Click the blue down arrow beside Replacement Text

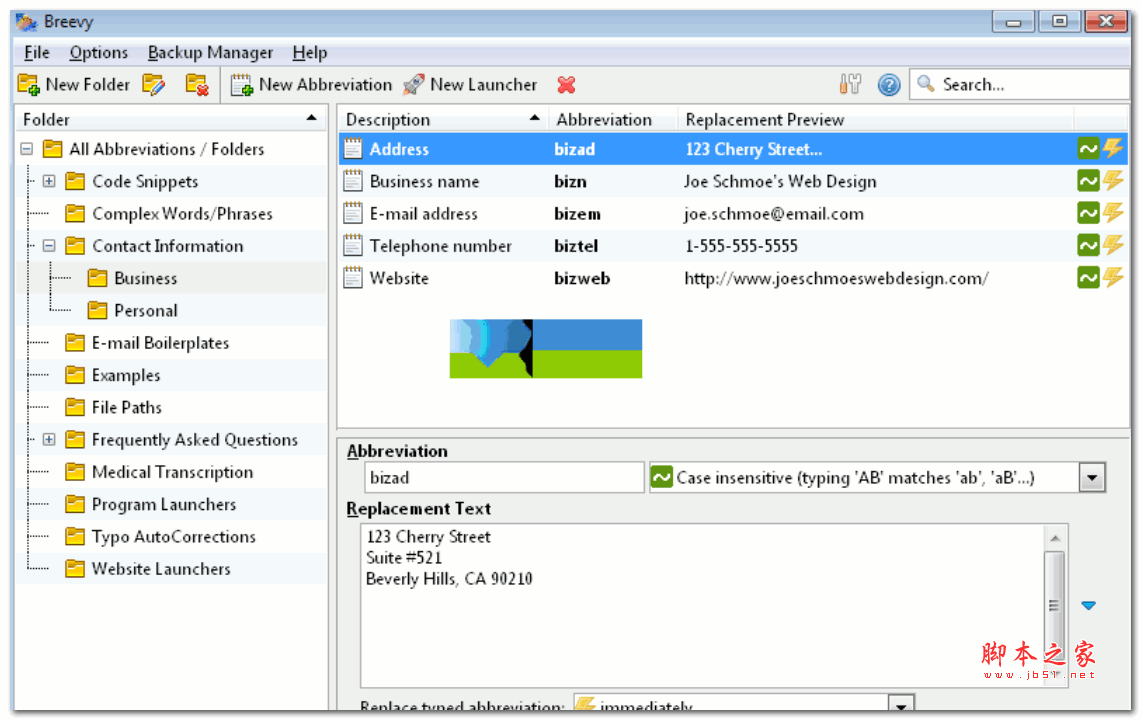pyautogui.click(x=1088, y=605)
